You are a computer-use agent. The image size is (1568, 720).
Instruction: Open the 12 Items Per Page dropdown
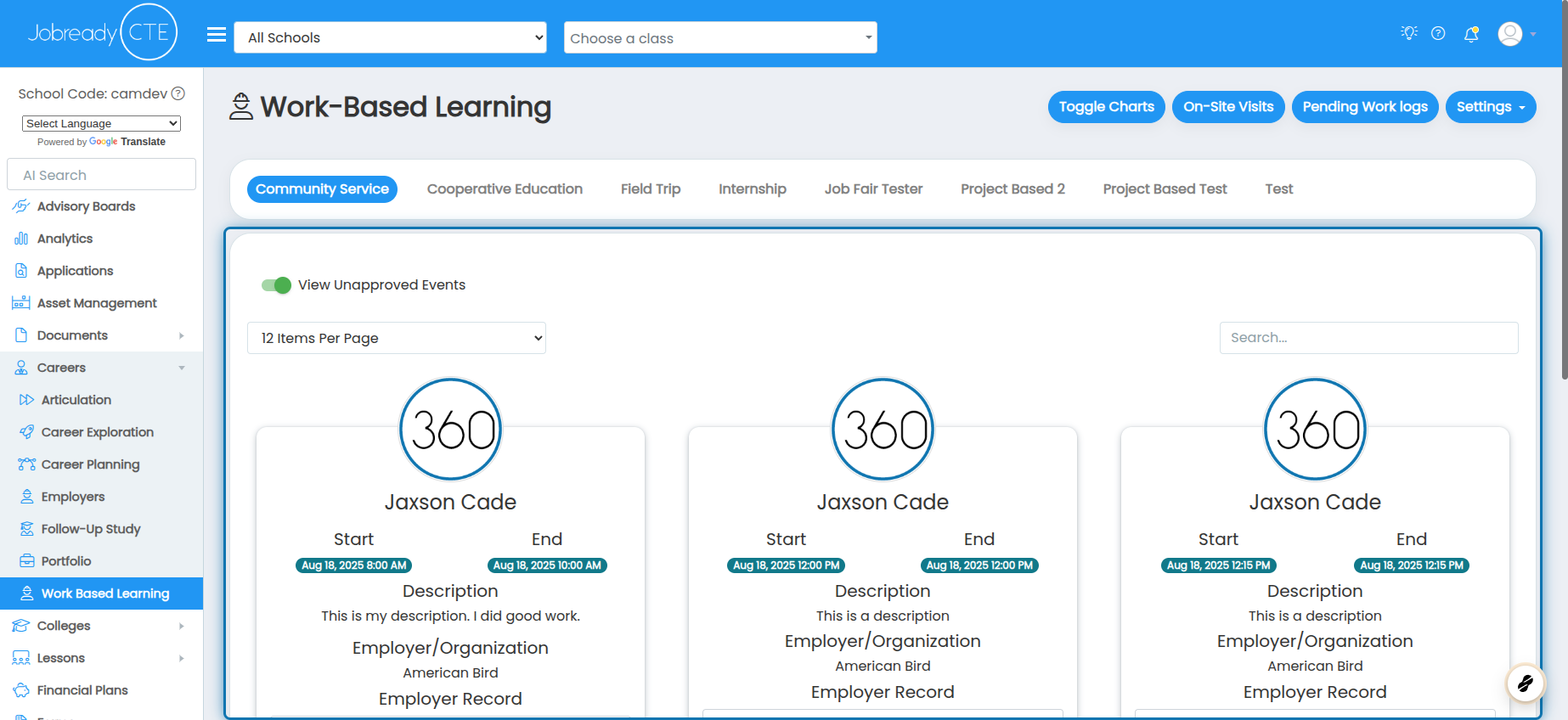click(397, 338)
